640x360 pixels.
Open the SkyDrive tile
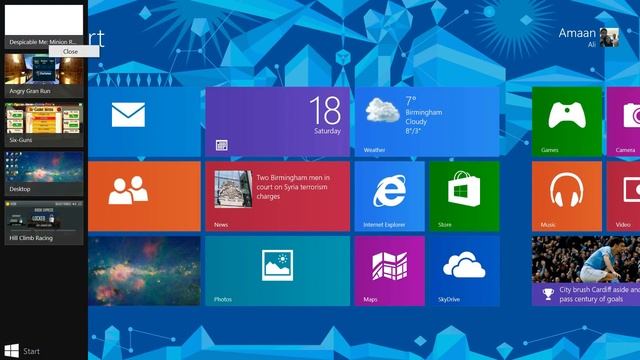pos(464,271)
